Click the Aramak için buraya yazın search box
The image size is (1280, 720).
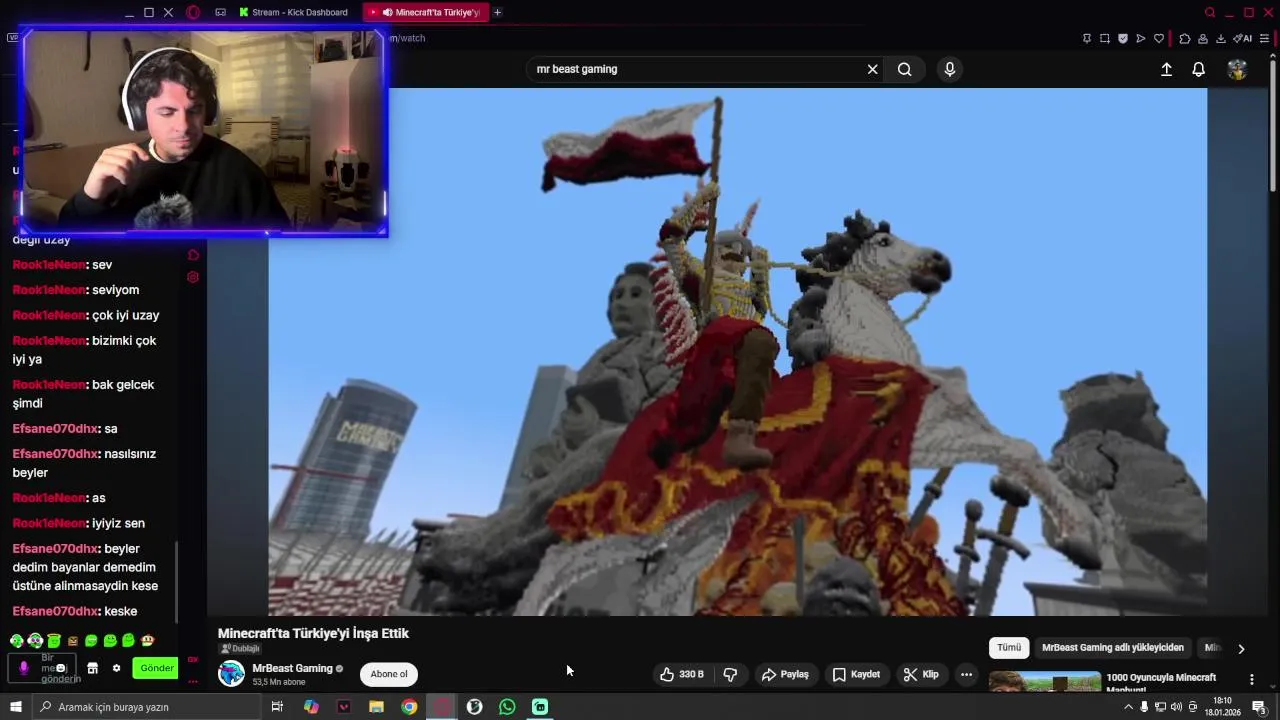[146, 707]
